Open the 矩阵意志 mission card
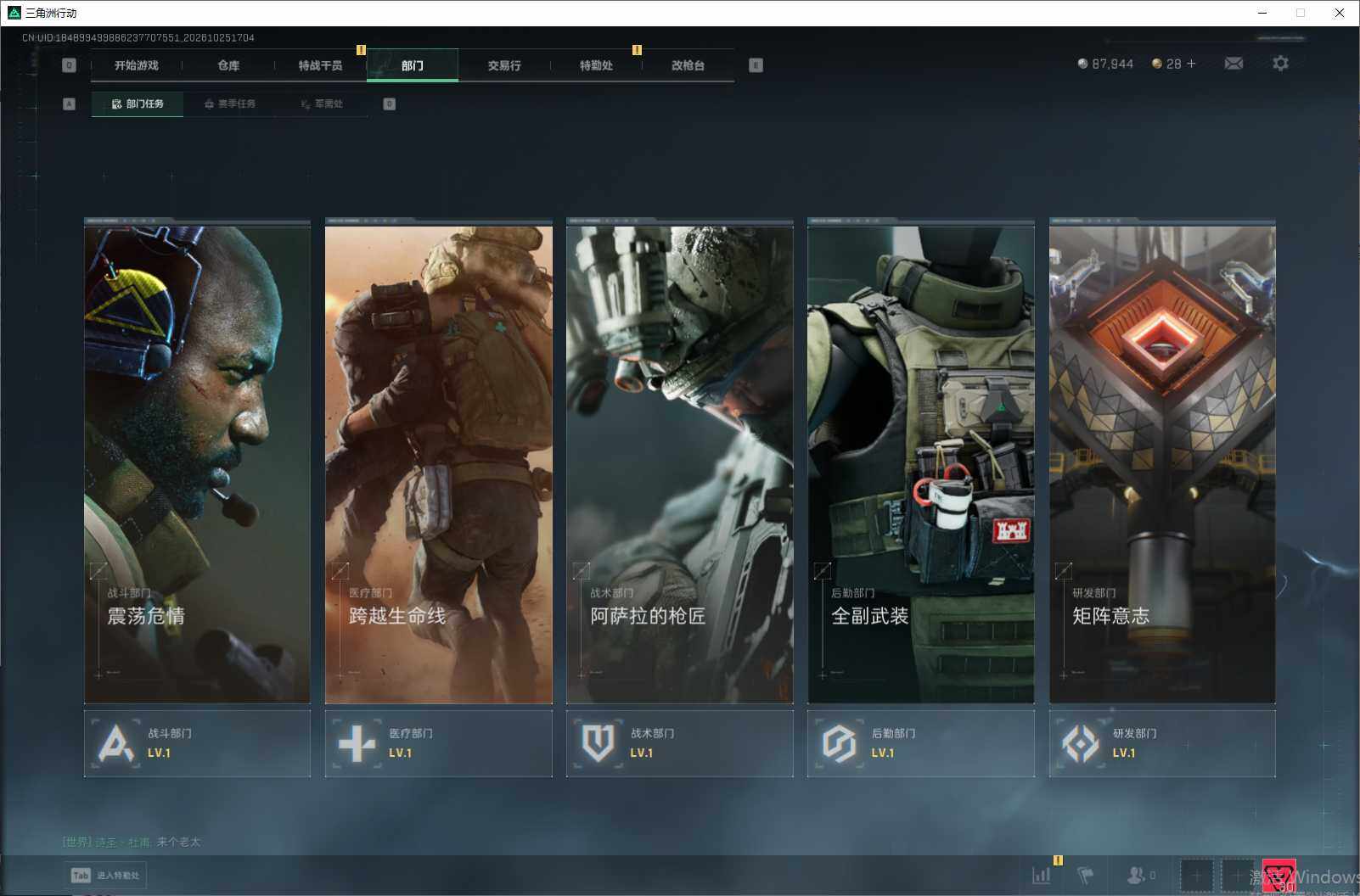Image resolution: width=1360 pixels, height=896 pixels. [x=1162, y=461]
